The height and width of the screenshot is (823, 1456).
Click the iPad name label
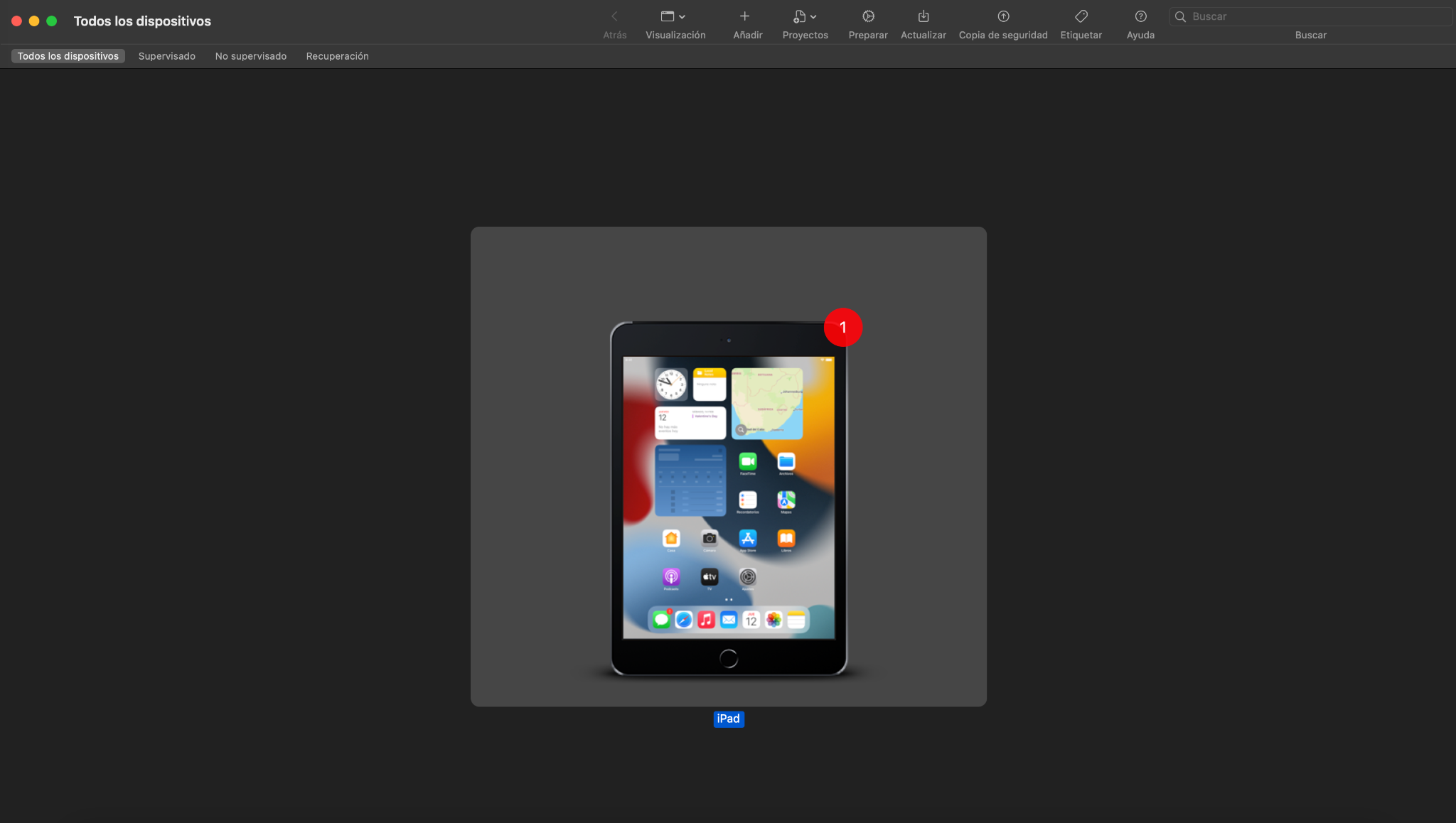point(728,719)
